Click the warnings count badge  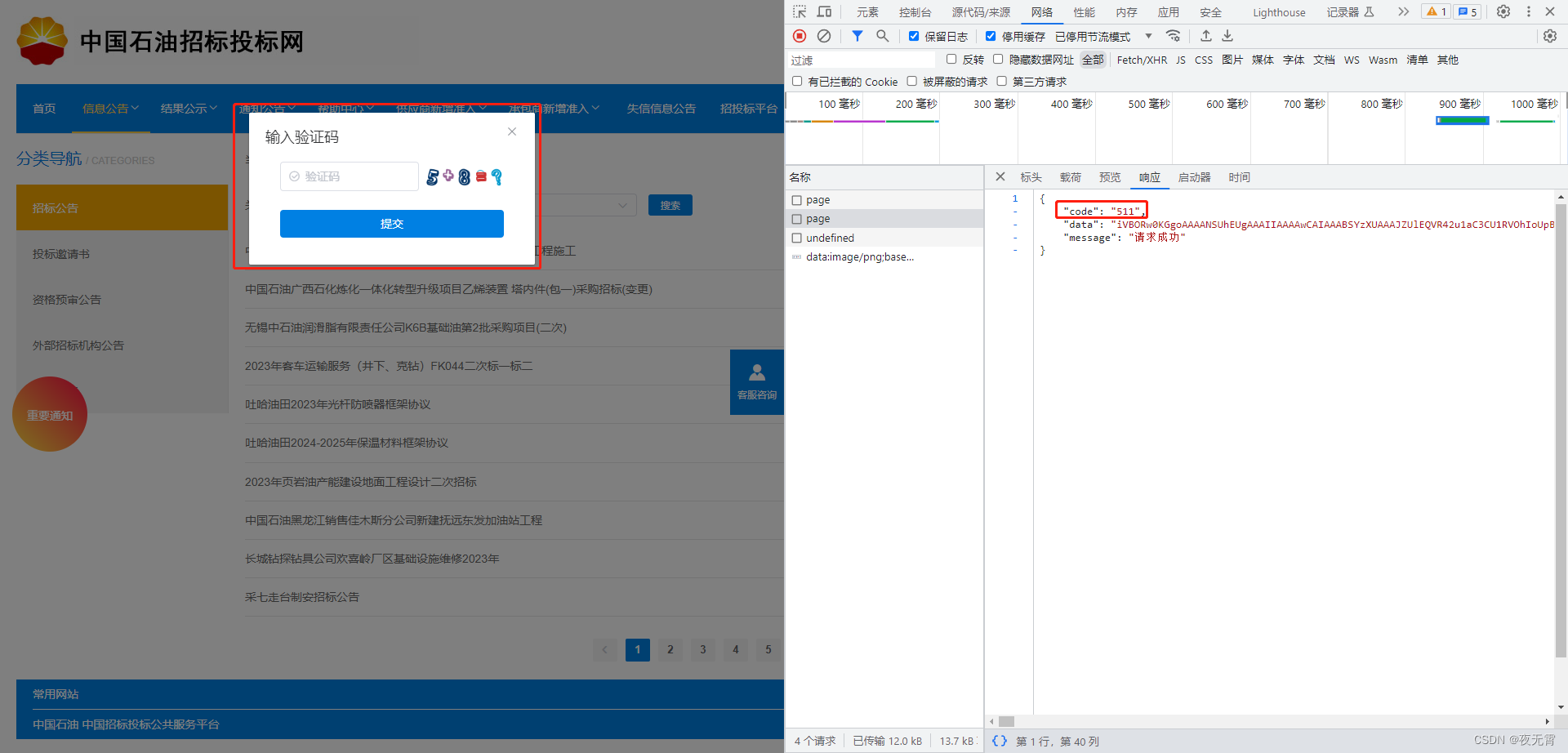1437,11
